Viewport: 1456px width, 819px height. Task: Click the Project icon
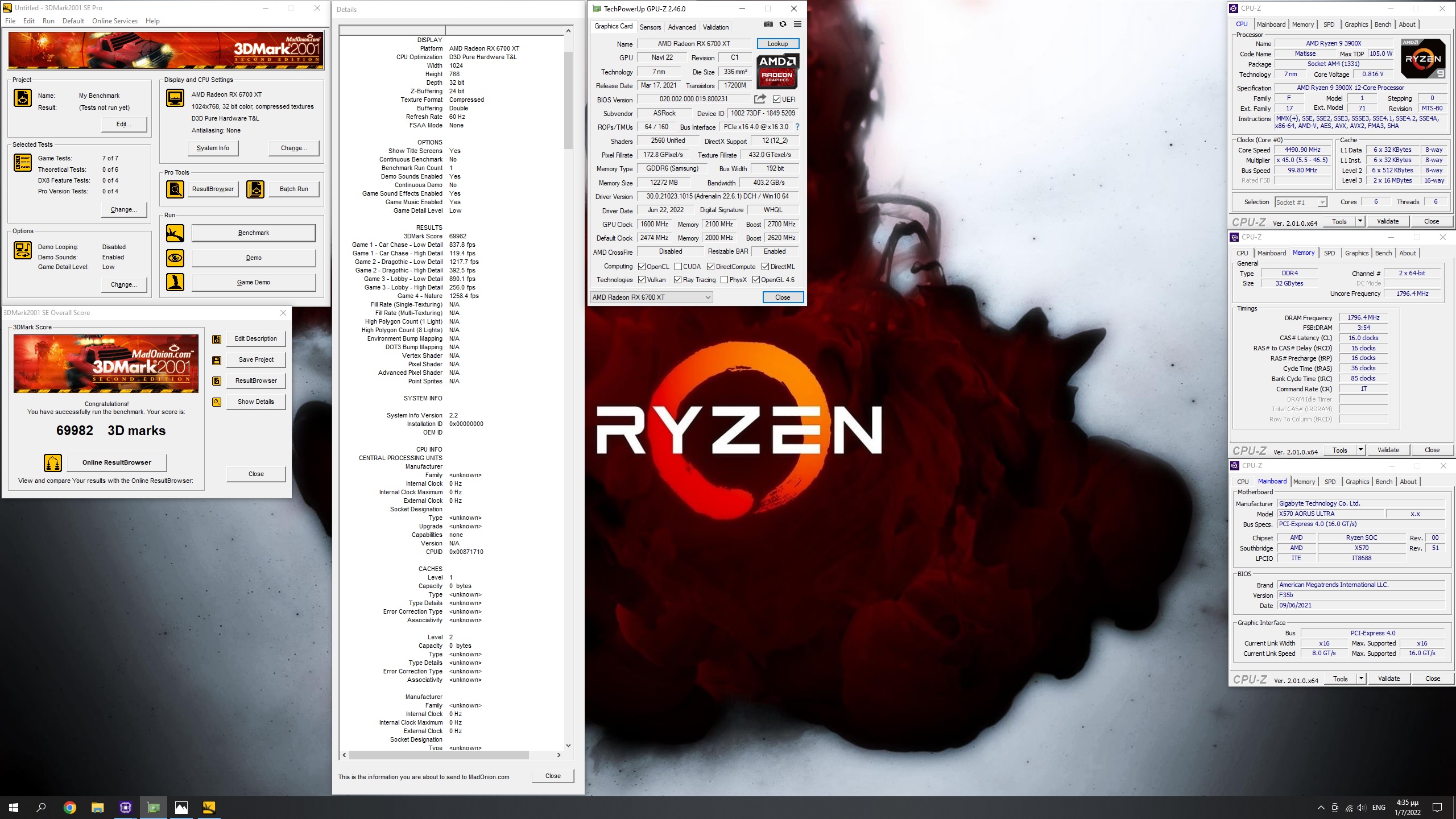point(23,98)
